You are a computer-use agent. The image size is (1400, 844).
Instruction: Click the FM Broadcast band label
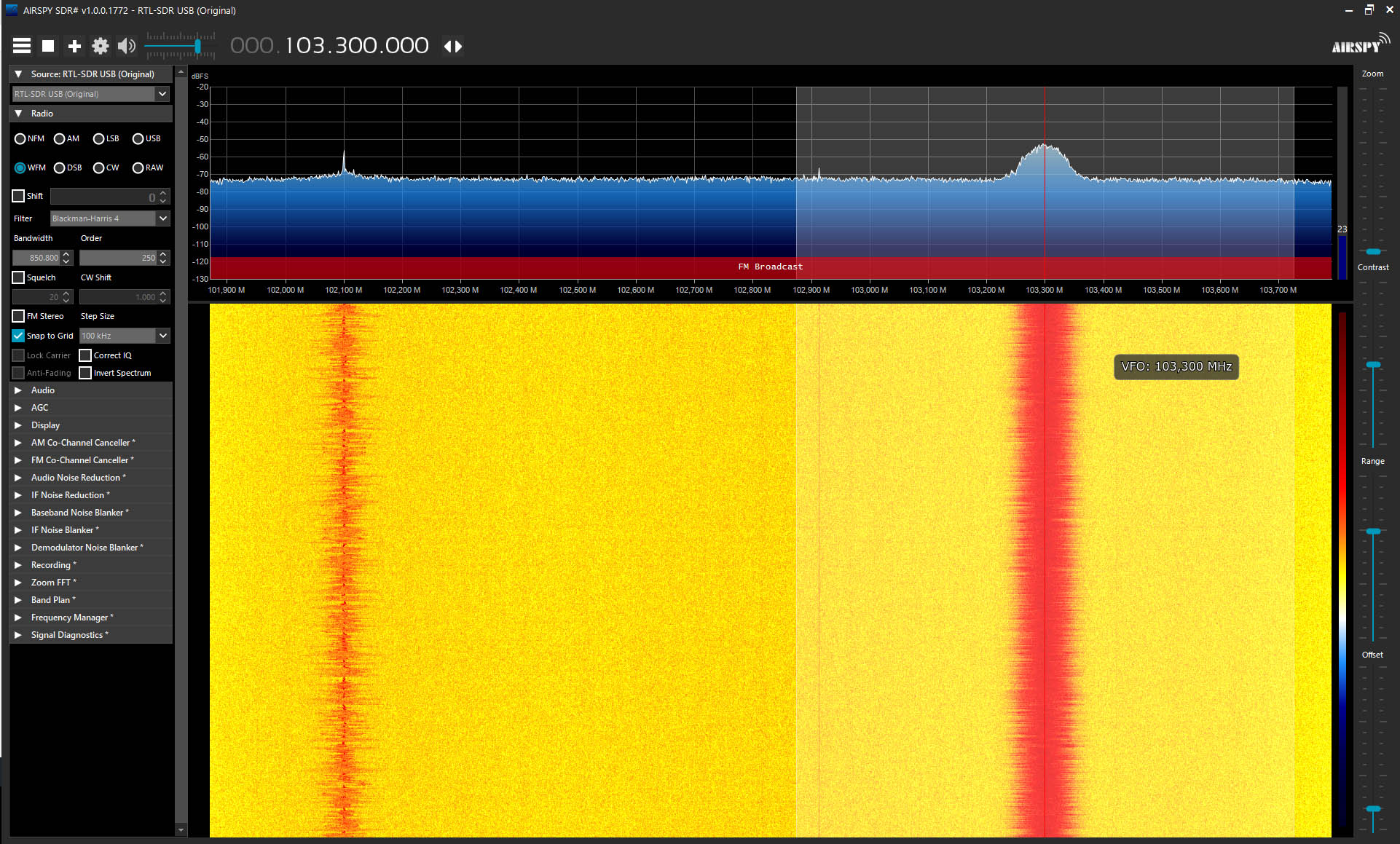pos(771,267)
